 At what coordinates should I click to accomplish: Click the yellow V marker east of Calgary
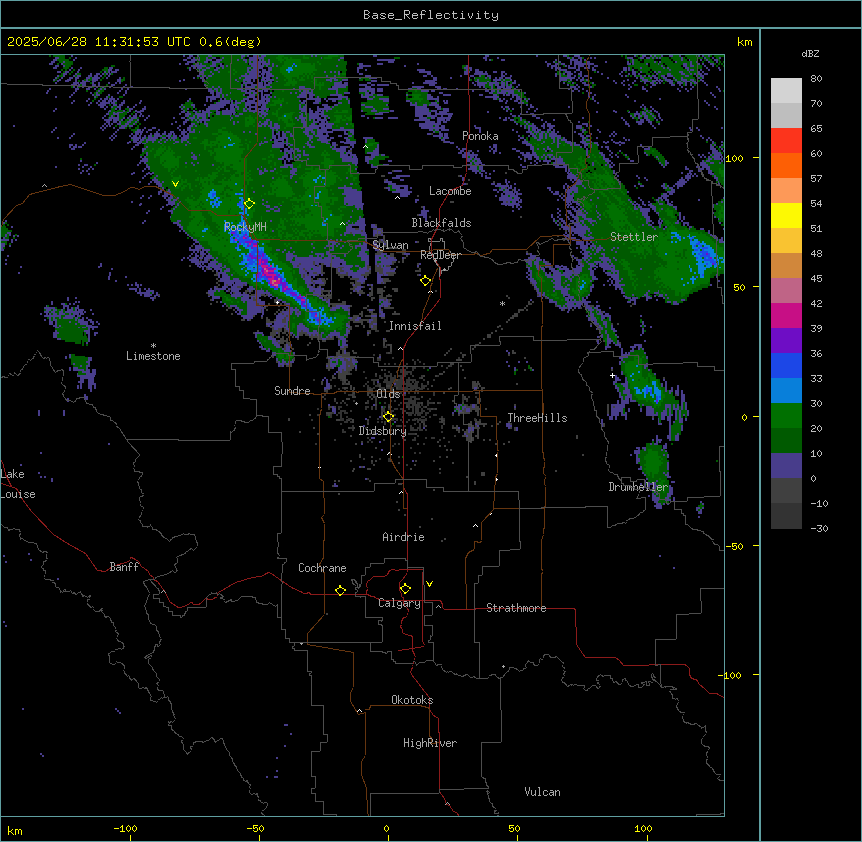(x=429, y=584)
